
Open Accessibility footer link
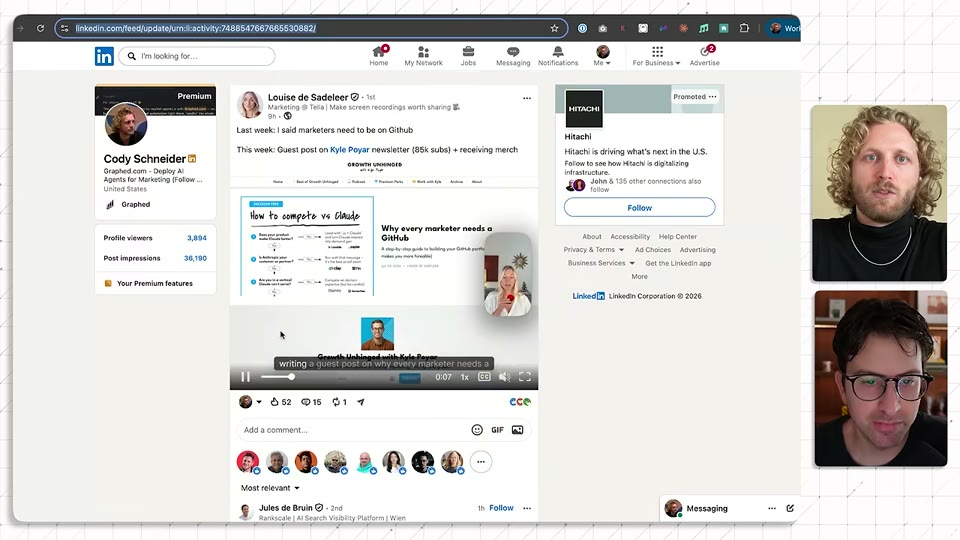[x=630, y=237]
